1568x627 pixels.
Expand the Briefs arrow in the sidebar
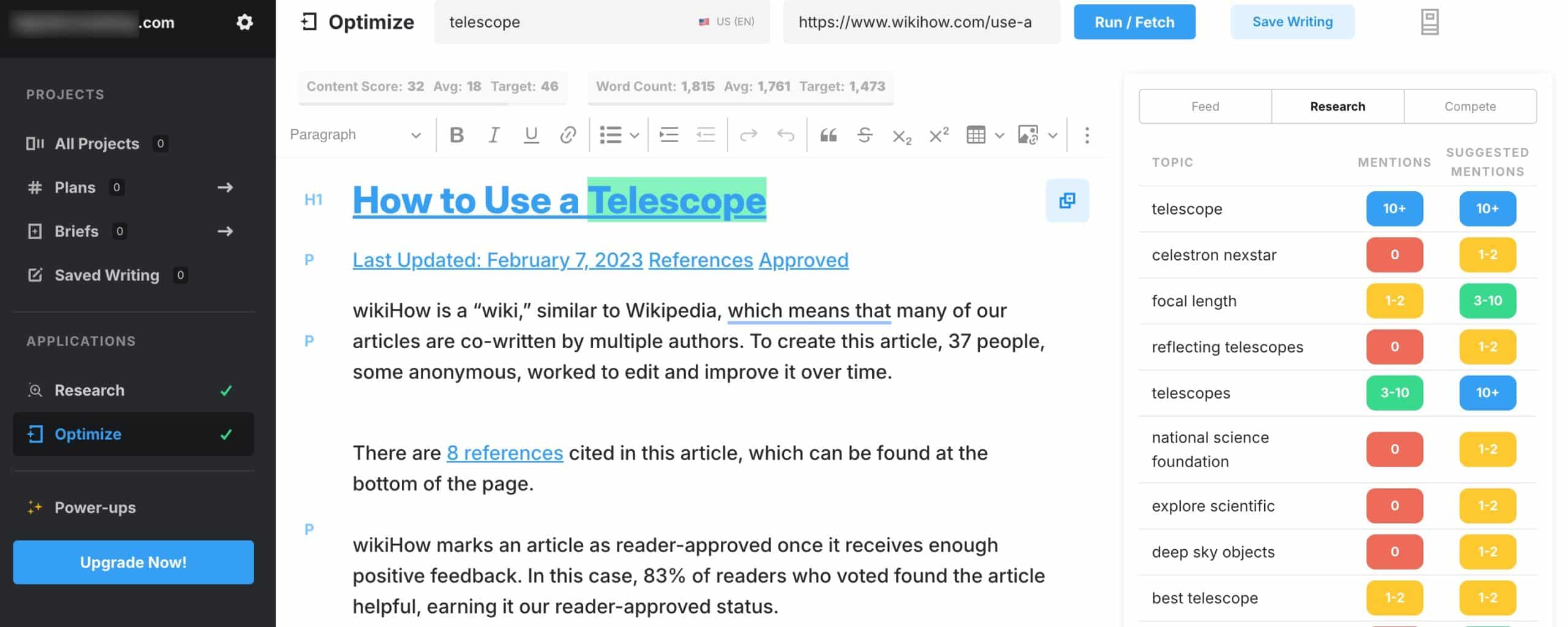[x=225, y=231]
